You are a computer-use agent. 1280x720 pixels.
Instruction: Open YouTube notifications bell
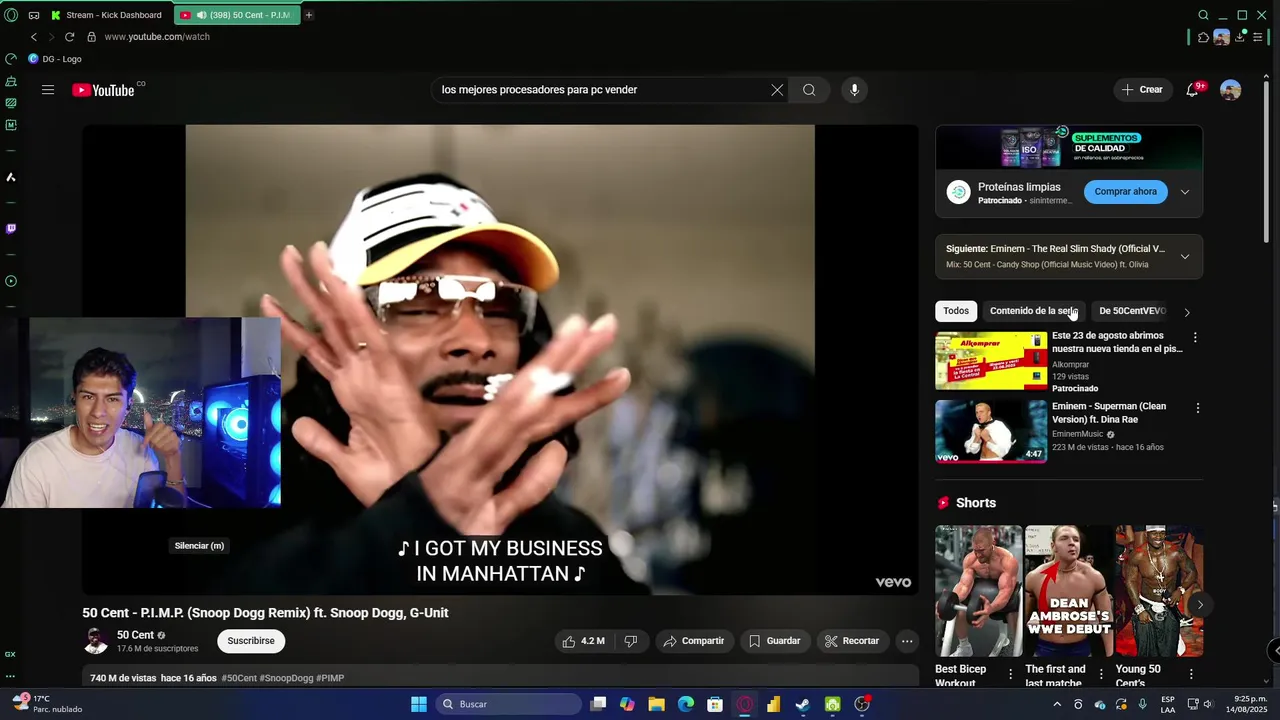coord(1192,90)
